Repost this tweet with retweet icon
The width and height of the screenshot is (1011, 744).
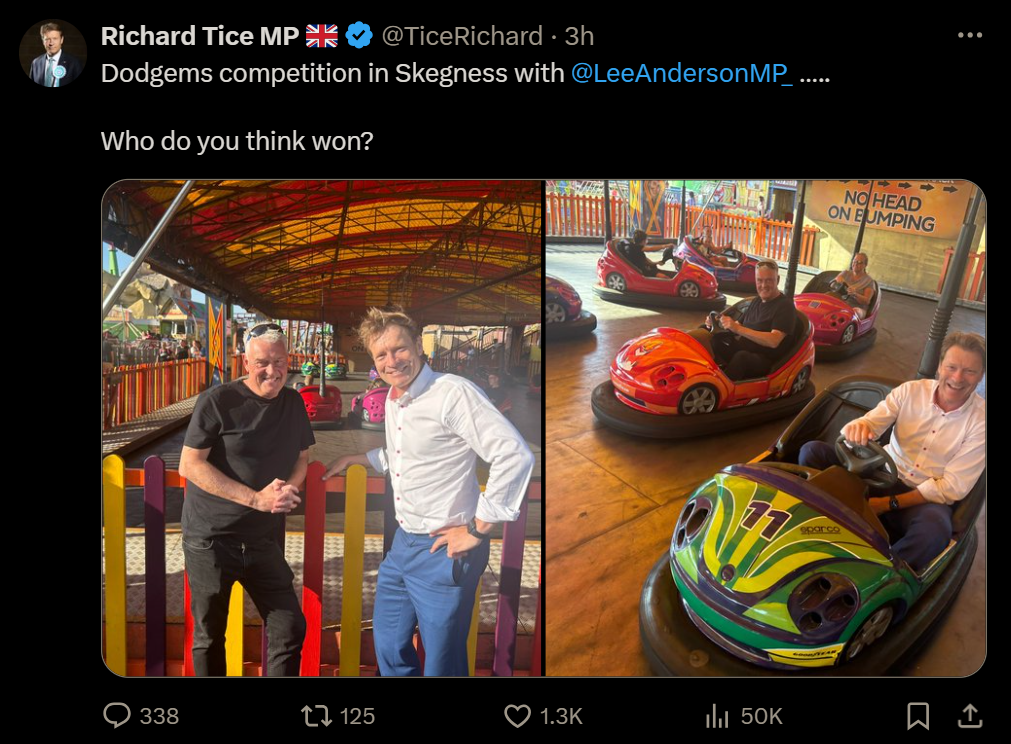pos(317,716)
